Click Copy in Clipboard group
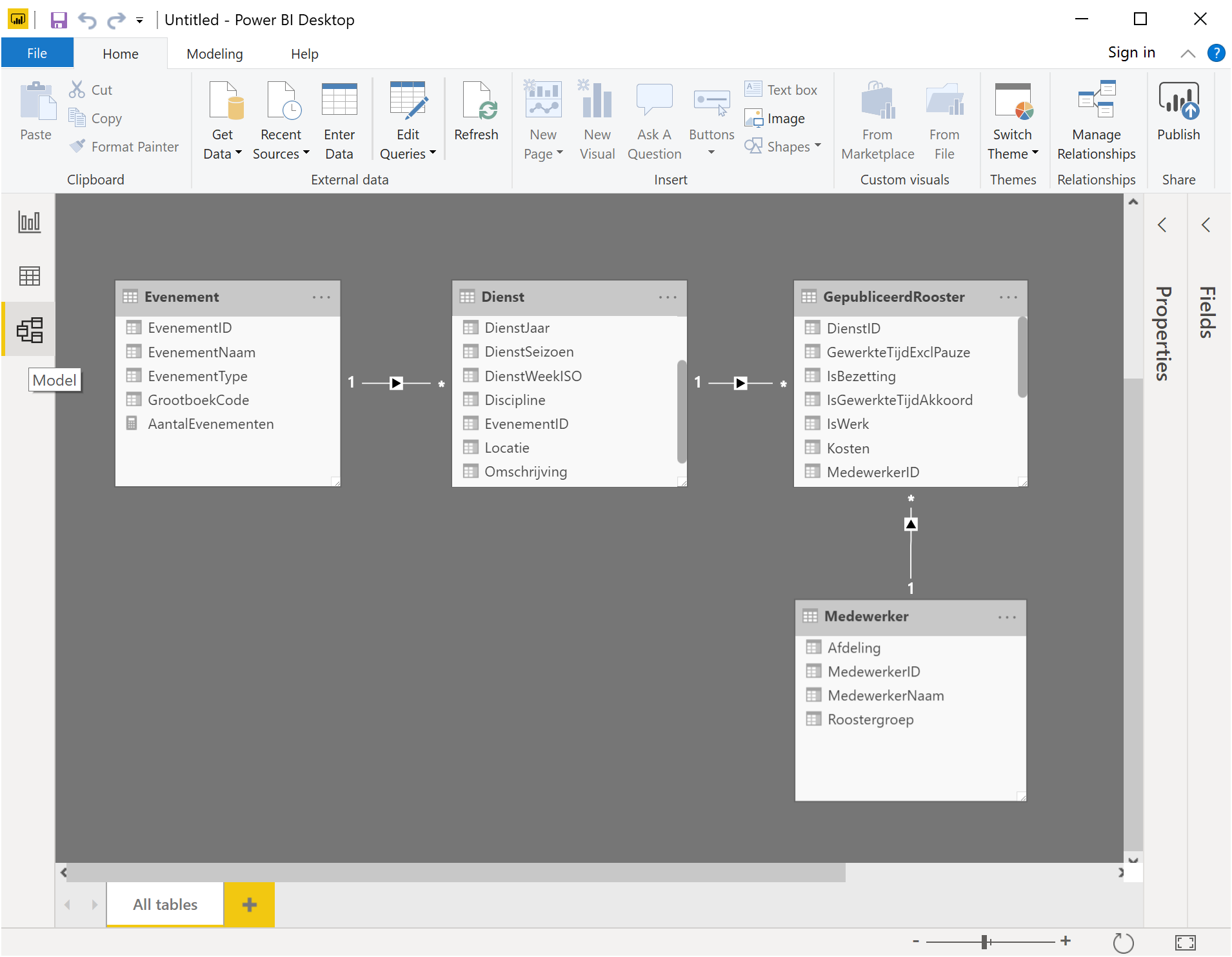 point(95,118)
